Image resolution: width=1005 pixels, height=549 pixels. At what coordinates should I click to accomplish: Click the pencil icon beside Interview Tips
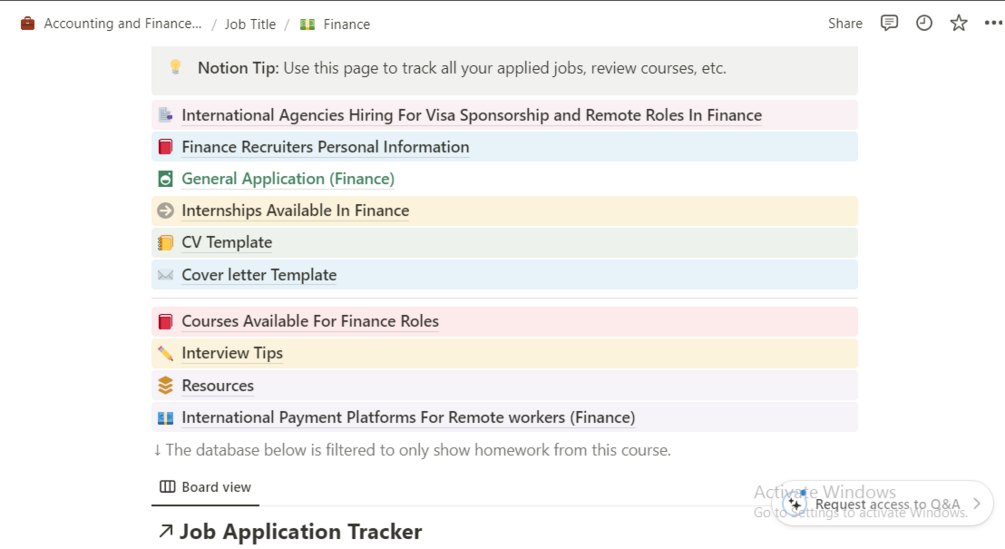[166, 353]
